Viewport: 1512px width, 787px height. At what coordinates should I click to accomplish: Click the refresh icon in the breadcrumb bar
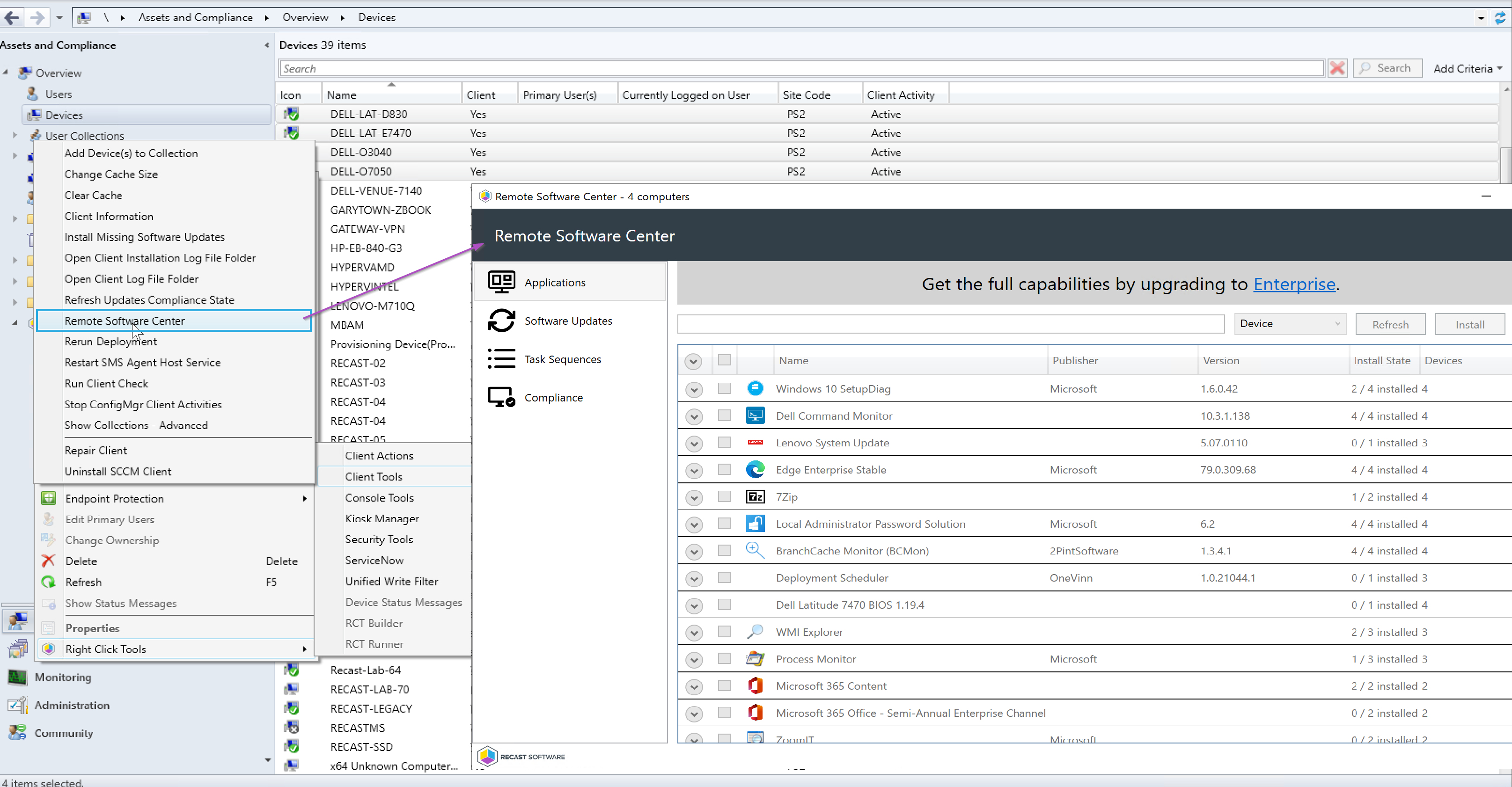coord(1499,18)
